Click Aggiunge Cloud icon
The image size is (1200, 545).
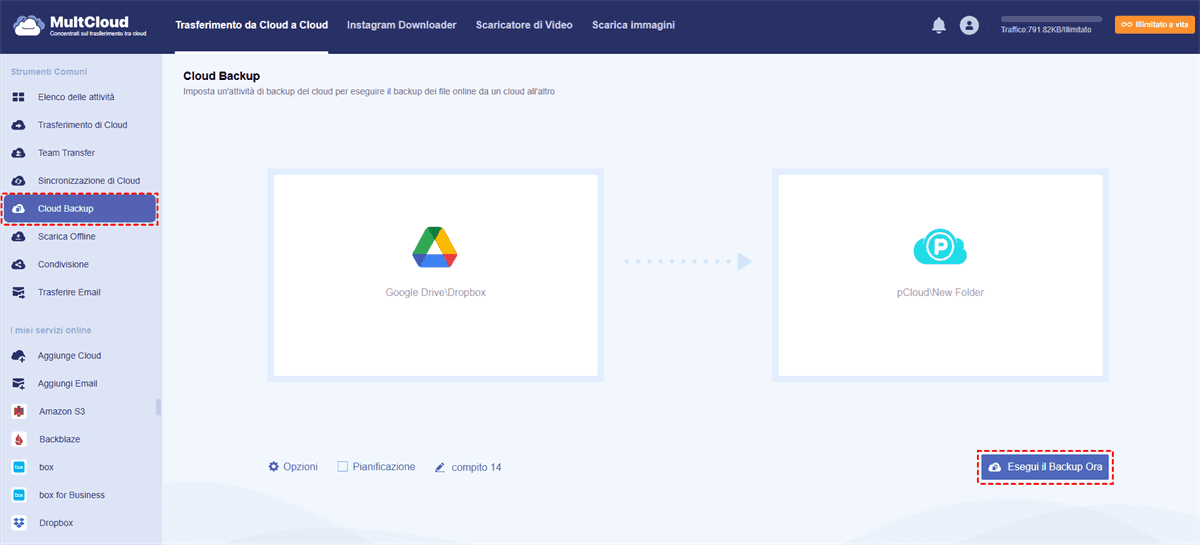point(18,356)
